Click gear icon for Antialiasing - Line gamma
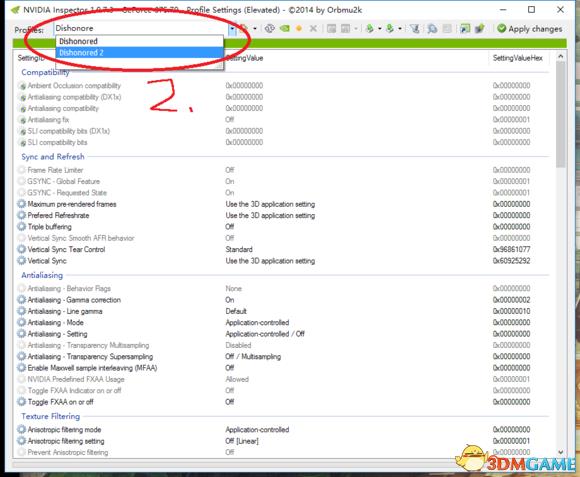The image size is (580, 477). (22, 311)
